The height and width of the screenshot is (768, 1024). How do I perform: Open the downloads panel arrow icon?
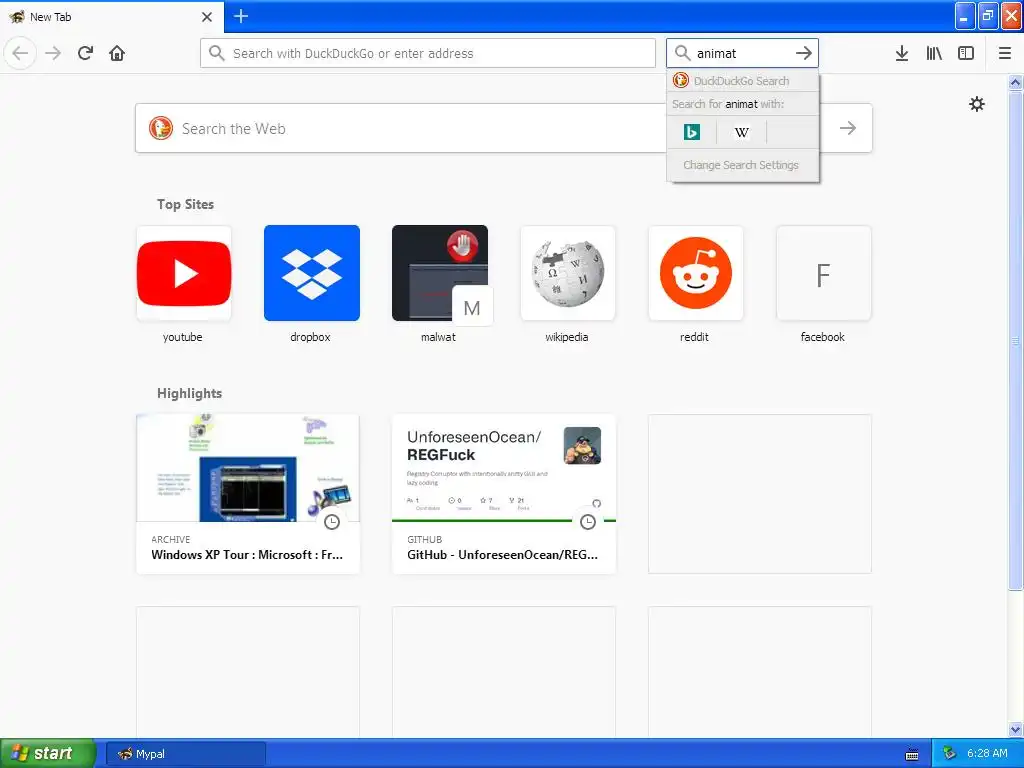(x=901, y=53)
